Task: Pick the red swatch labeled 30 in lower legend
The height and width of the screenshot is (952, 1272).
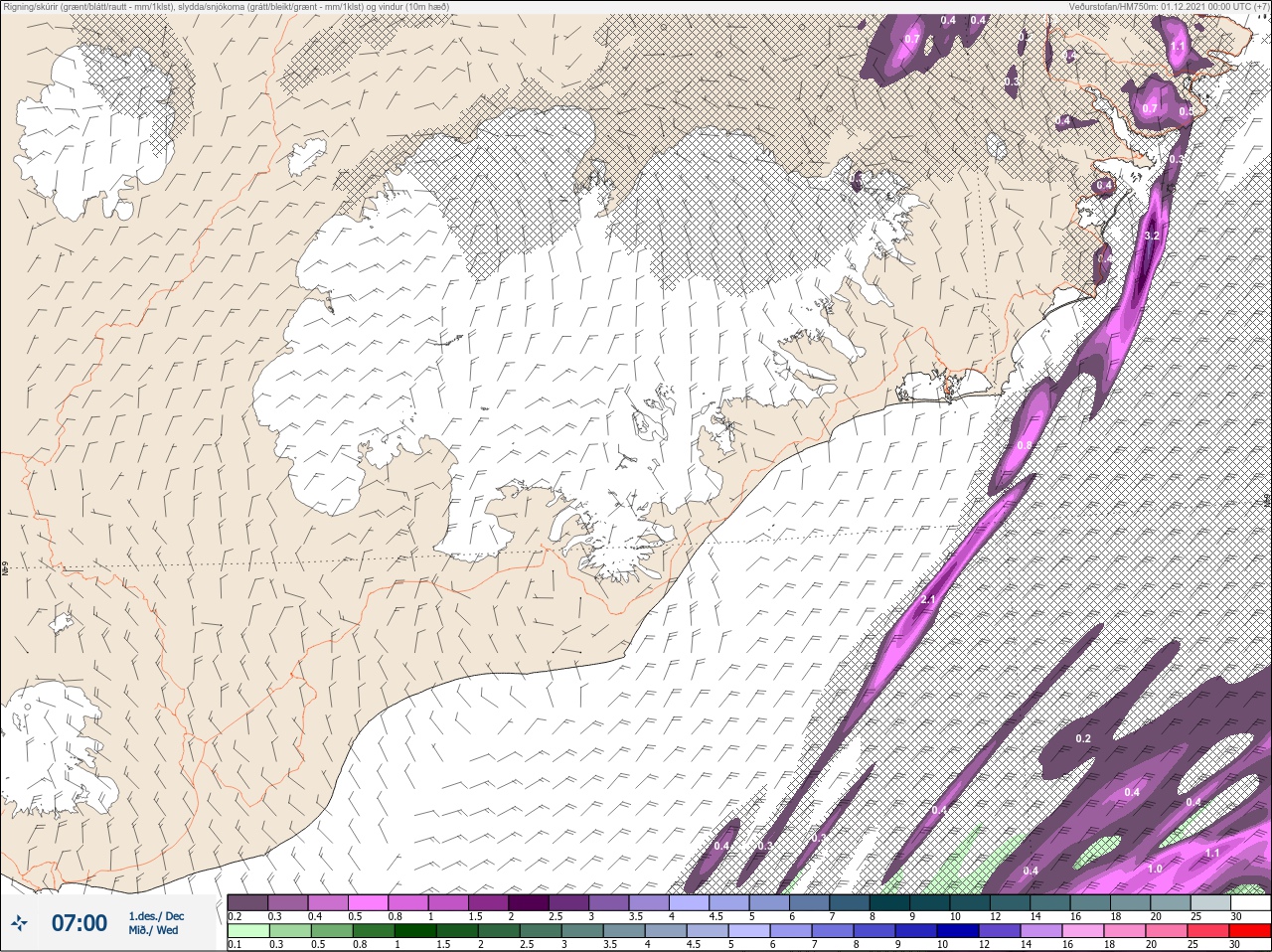Action: click(x=1249, y=931)
